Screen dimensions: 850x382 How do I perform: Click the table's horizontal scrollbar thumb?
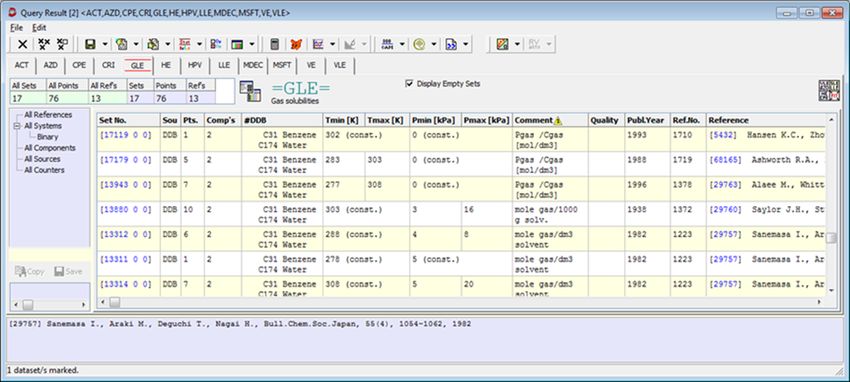[x=115, y=302]
